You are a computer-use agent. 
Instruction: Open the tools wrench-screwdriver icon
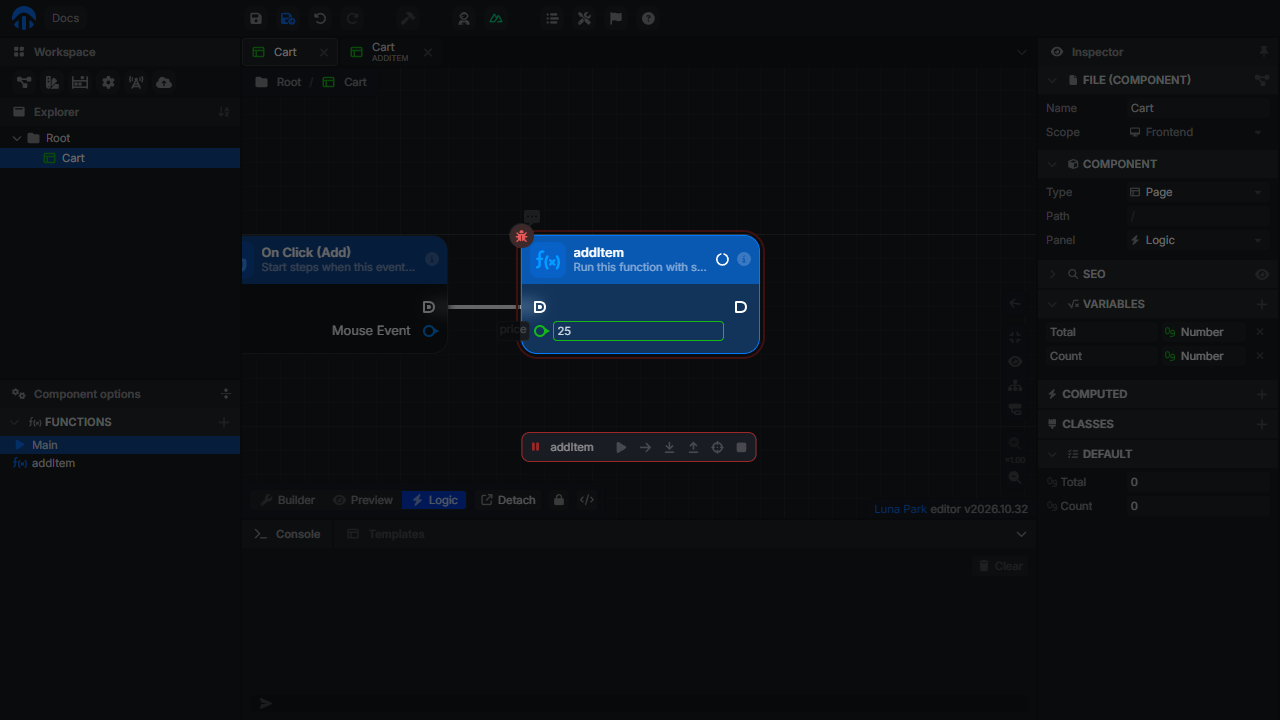584,18
